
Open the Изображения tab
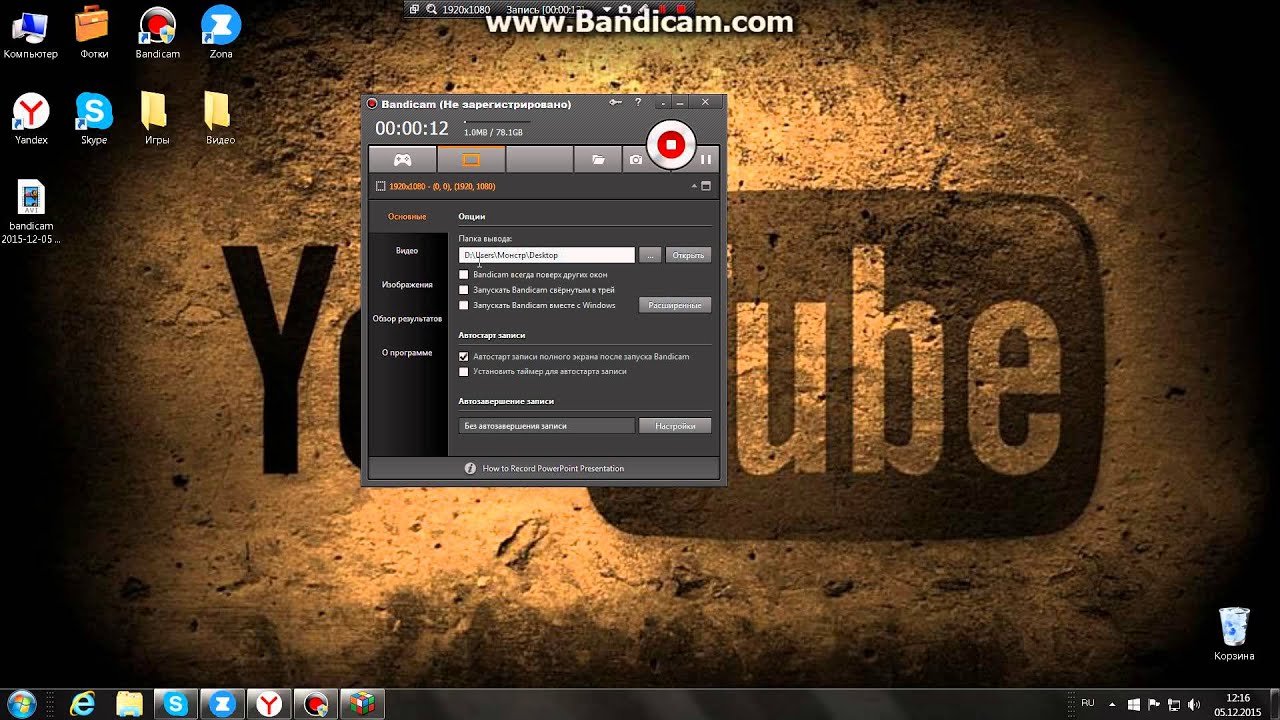tap(407, 285)
